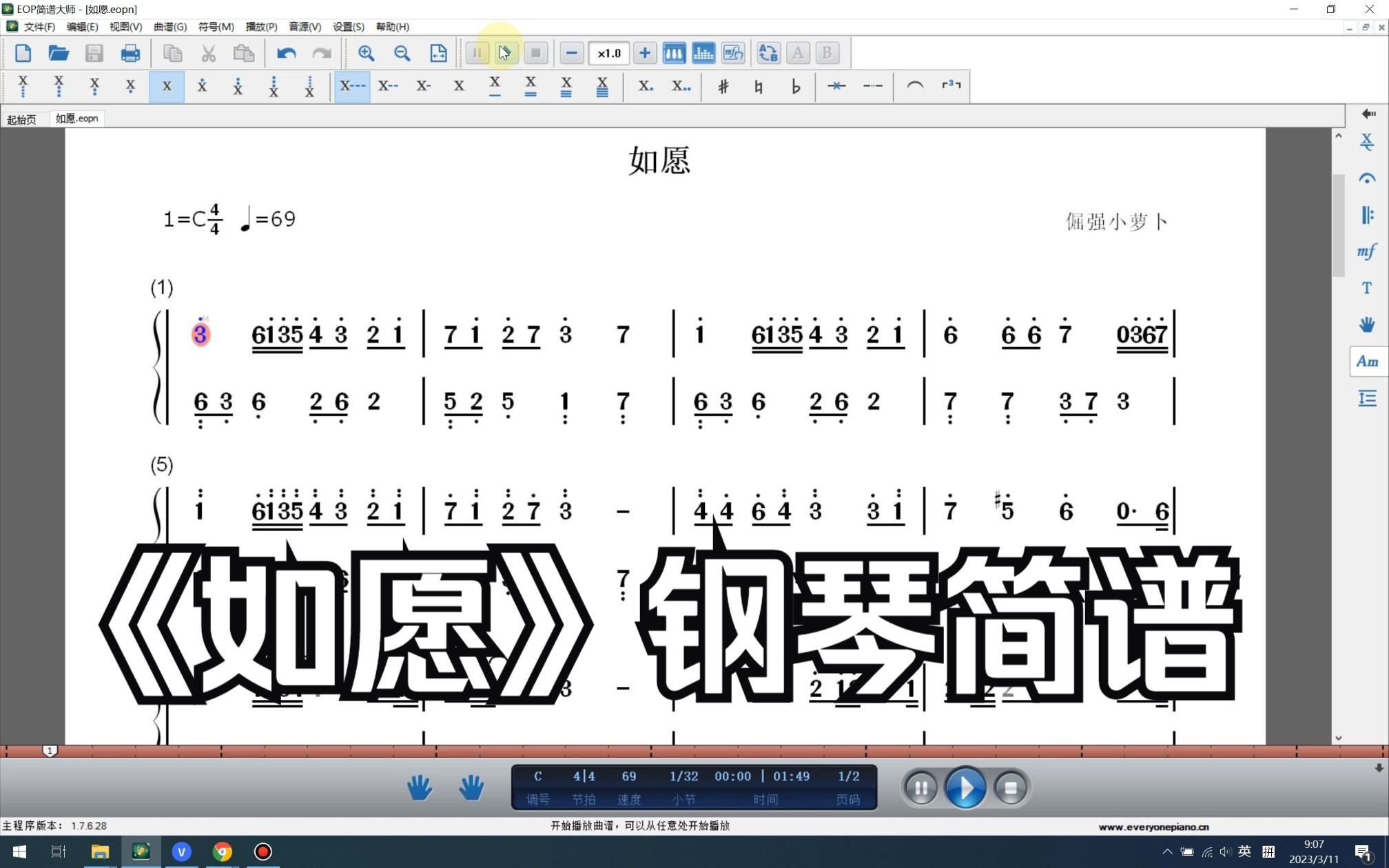Select whole note duration X---

tap(352, 87)
